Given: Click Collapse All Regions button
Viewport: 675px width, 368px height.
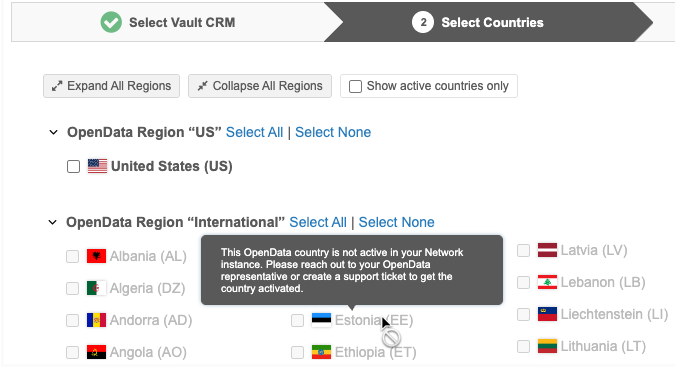Looking at the screenshot, I should (260, 86).
